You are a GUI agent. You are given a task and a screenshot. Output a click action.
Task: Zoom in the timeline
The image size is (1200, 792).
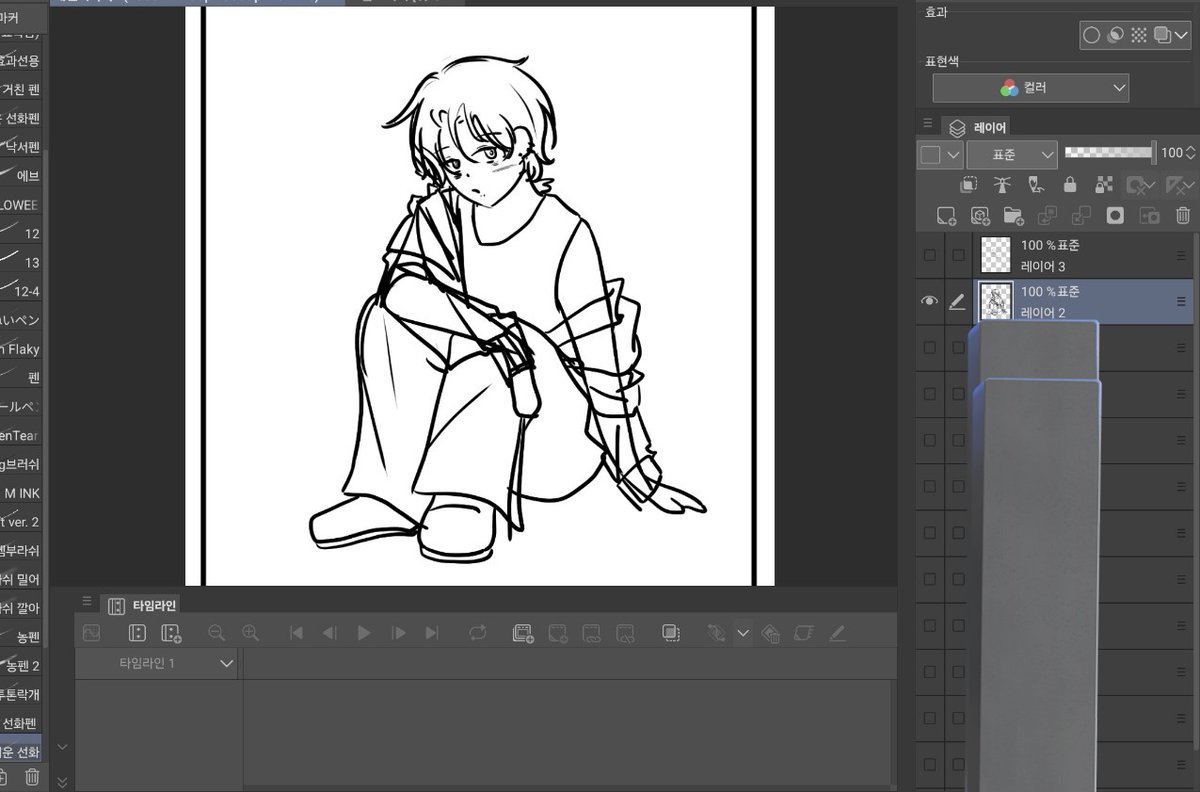250,633
